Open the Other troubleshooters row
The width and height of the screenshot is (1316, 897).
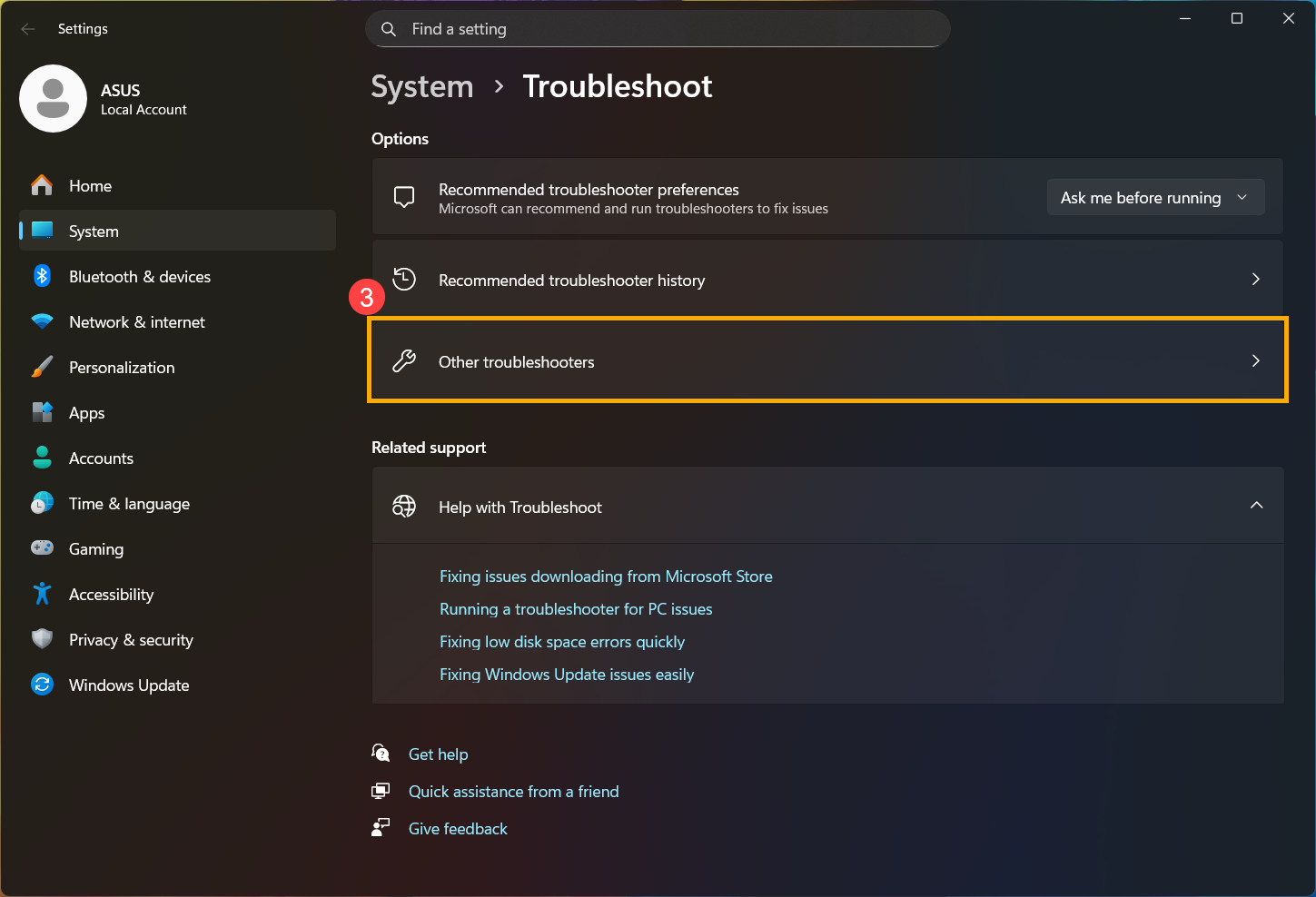(x=827, y=360)
